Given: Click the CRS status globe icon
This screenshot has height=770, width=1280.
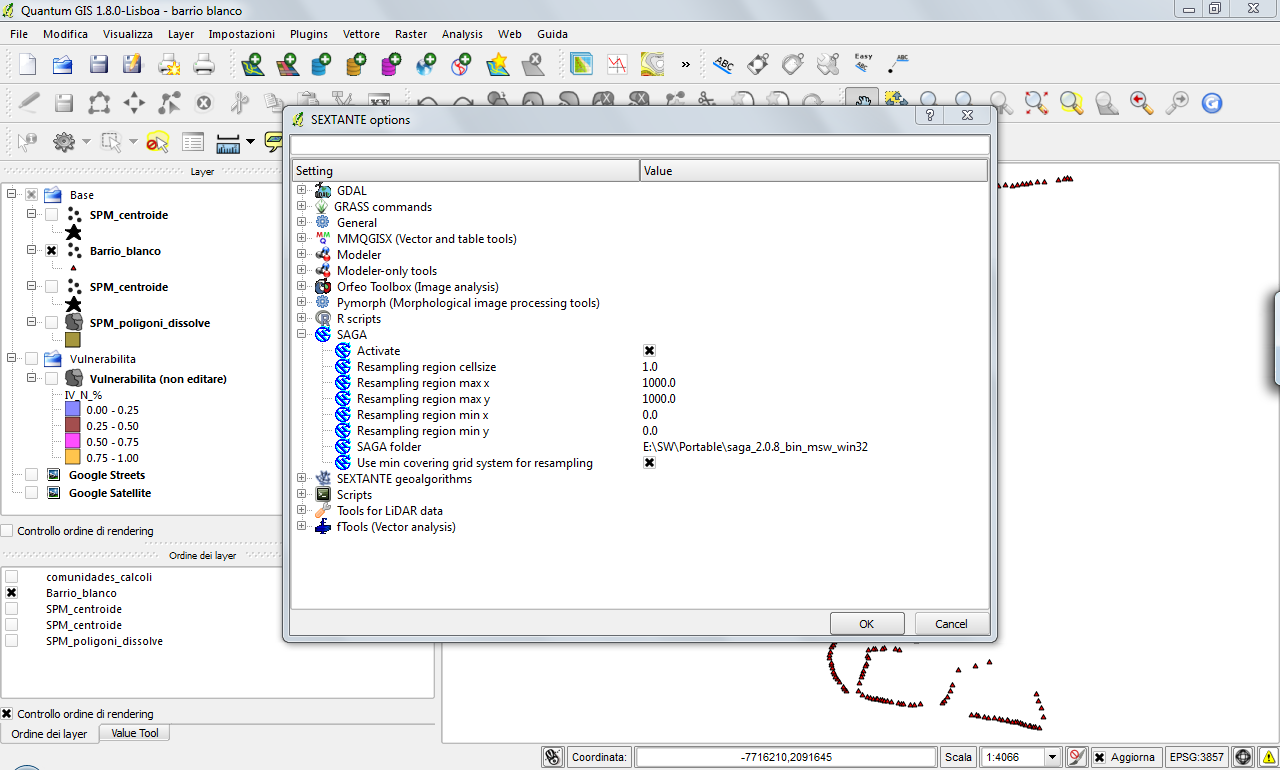Looking at the screenshot, I should tap(1243, 757).
